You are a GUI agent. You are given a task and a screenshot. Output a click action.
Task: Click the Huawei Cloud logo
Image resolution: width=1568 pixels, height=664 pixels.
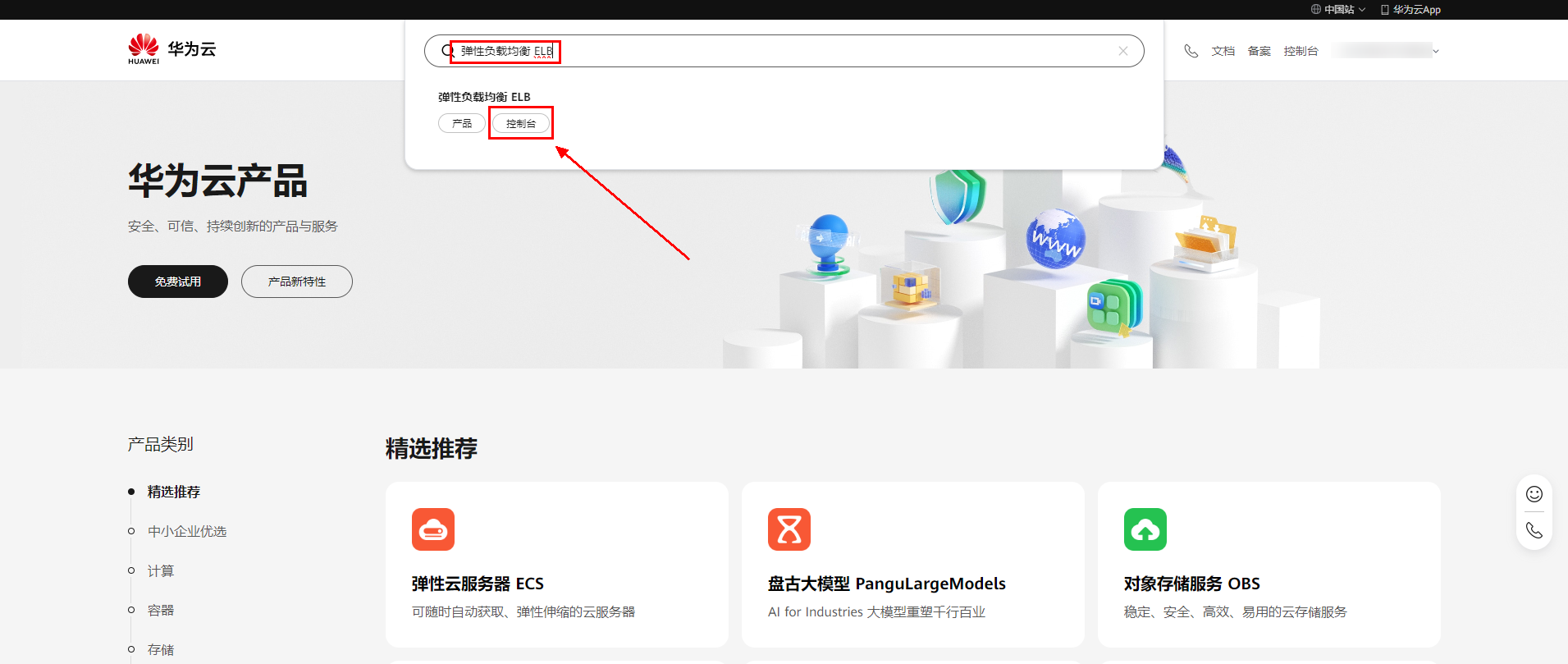pos(172,49)
